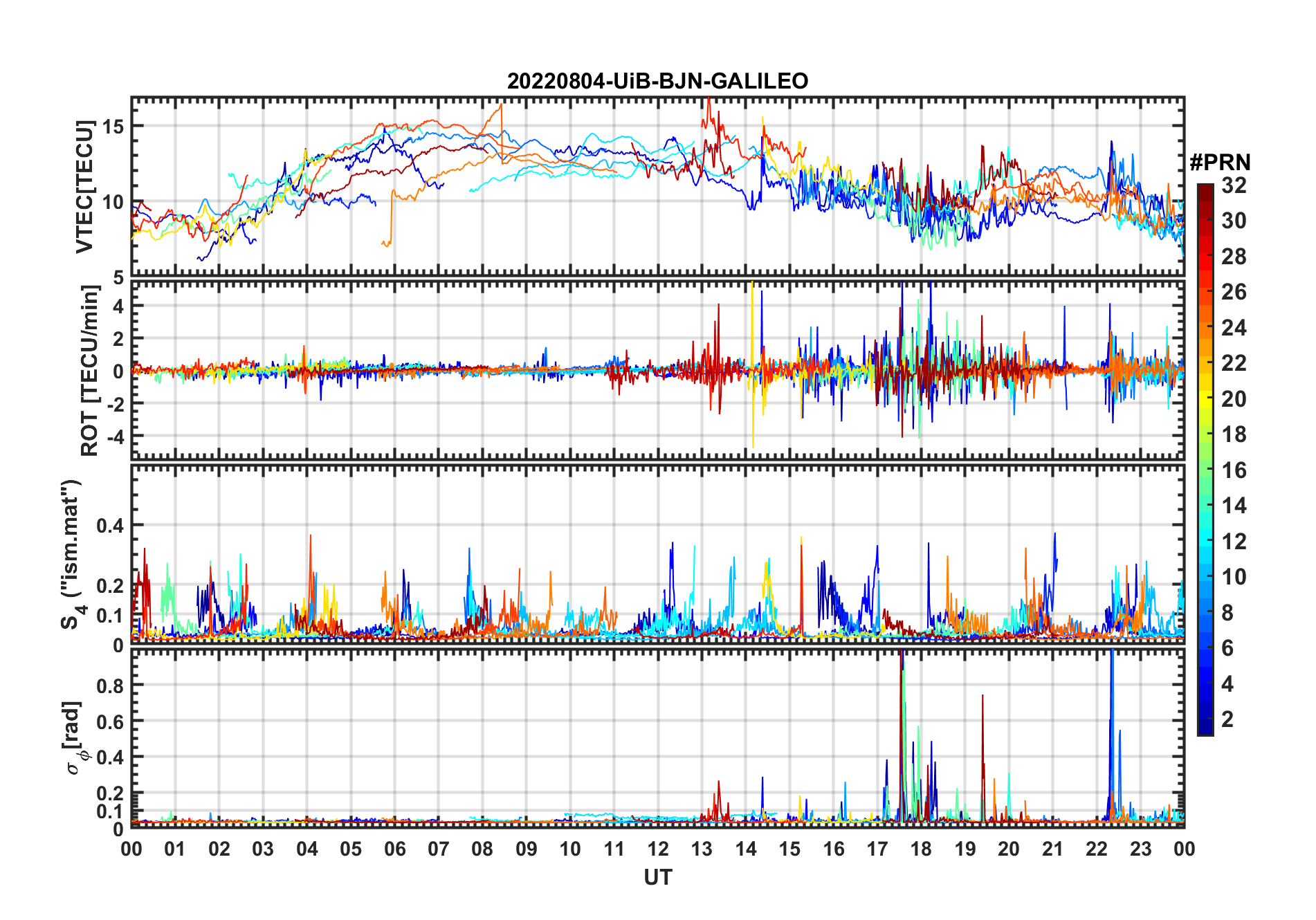The image size is (1316, 920).
Task: Click colorbar tick label 26
Action: point(1234,292)
